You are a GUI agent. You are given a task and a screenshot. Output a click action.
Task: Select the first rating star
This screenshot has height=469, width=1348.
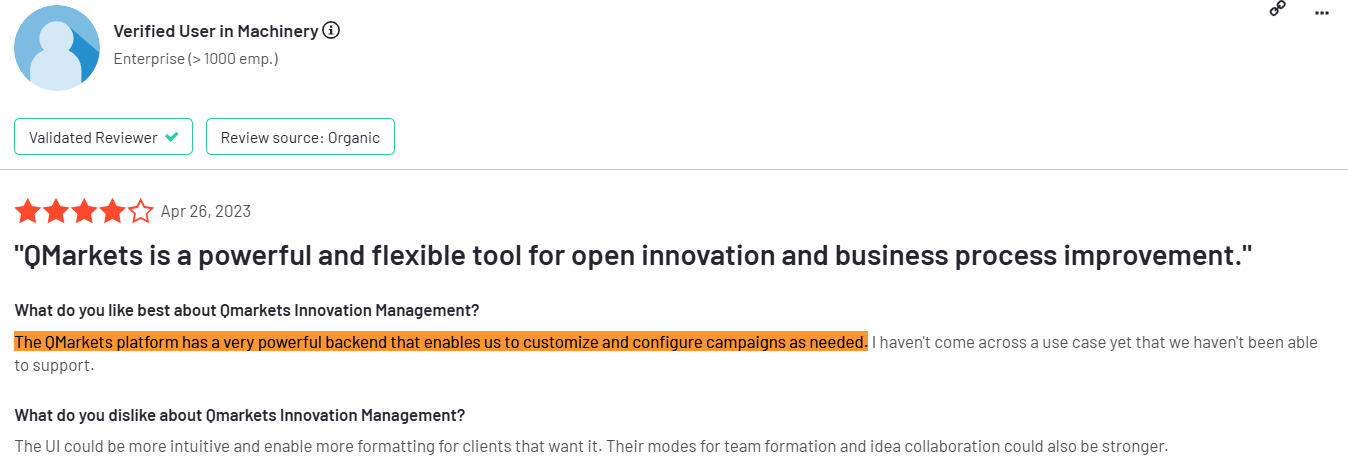(27, 211)
